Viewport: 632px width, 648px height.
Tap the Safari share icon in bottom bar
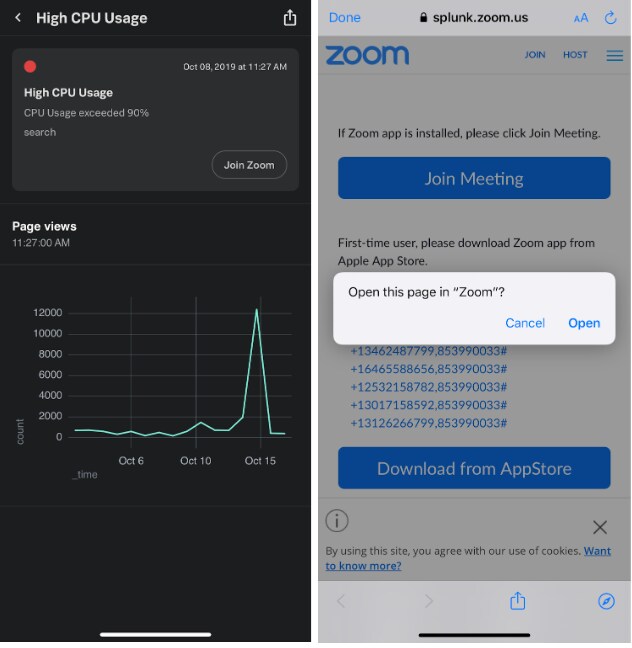(x=518, y=601)
